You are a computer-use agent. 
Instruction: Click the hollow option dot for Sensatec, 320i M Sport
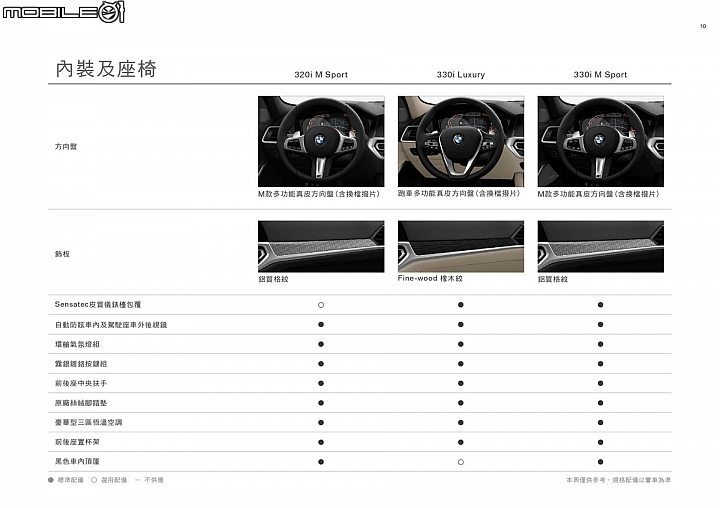(x=321, y=305)
